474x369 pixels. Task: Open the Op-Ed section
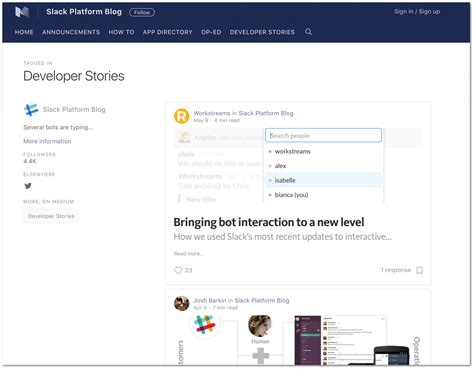211,32
